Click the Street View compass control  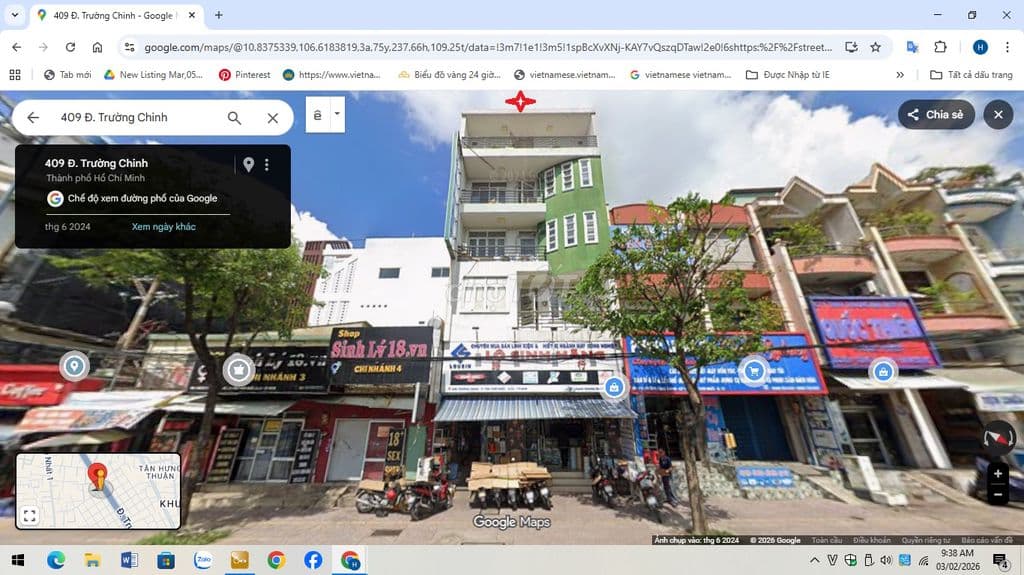click(x=998, y=438)
